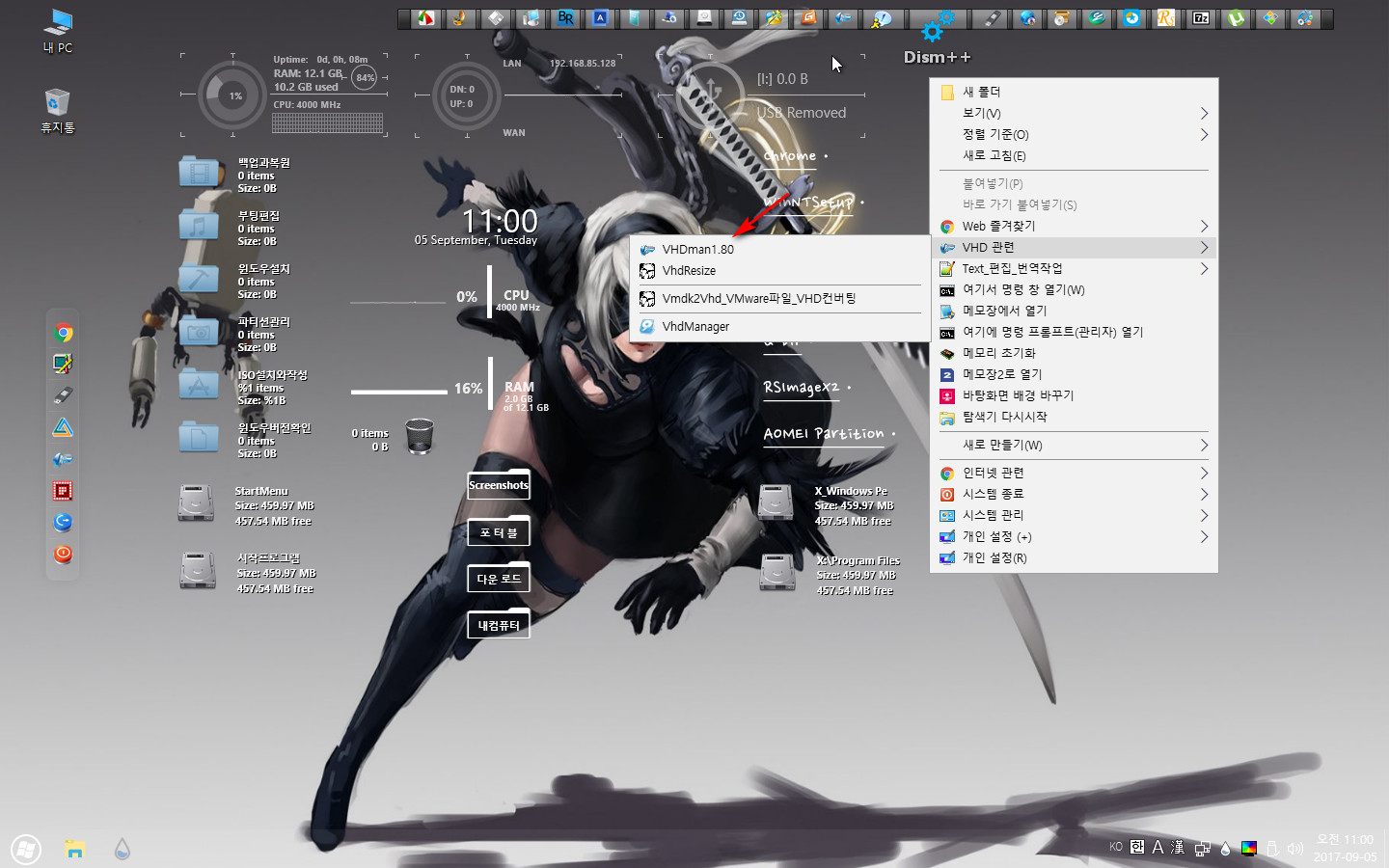The width and height of the screenshot is (1389, 868).
Task: Click the RAM usage bar
Action: [399, 392]
